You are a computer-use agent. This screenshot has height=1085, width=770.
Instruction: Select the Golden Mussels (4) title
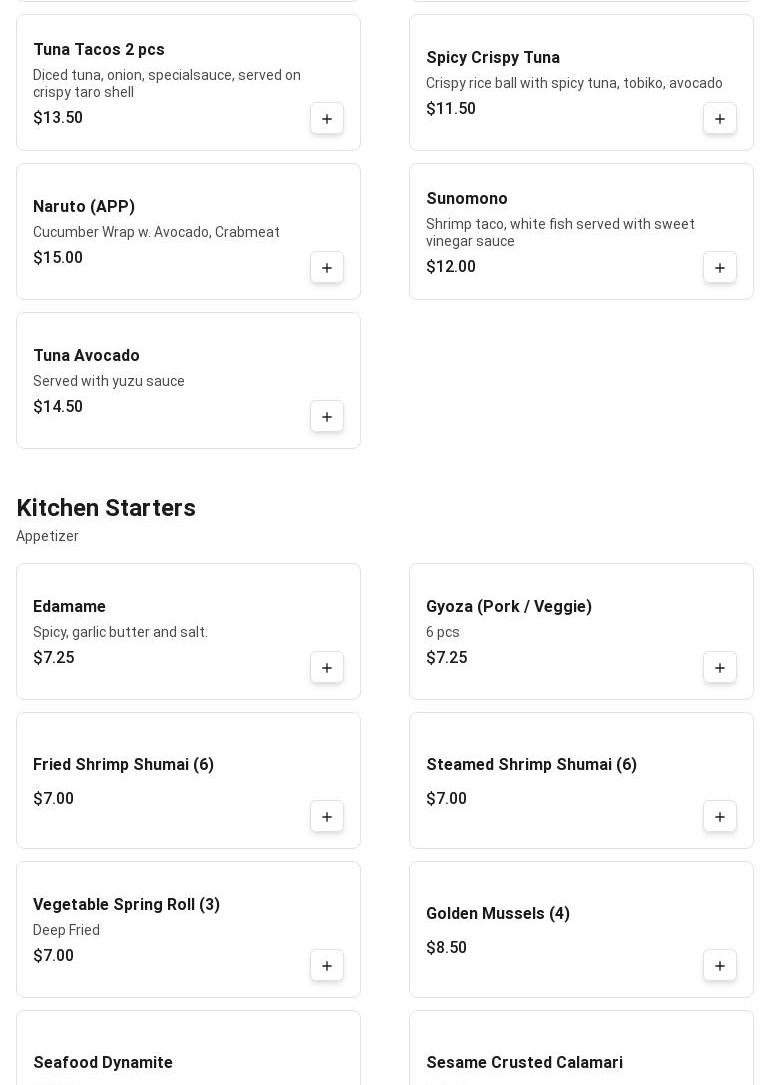498,914
